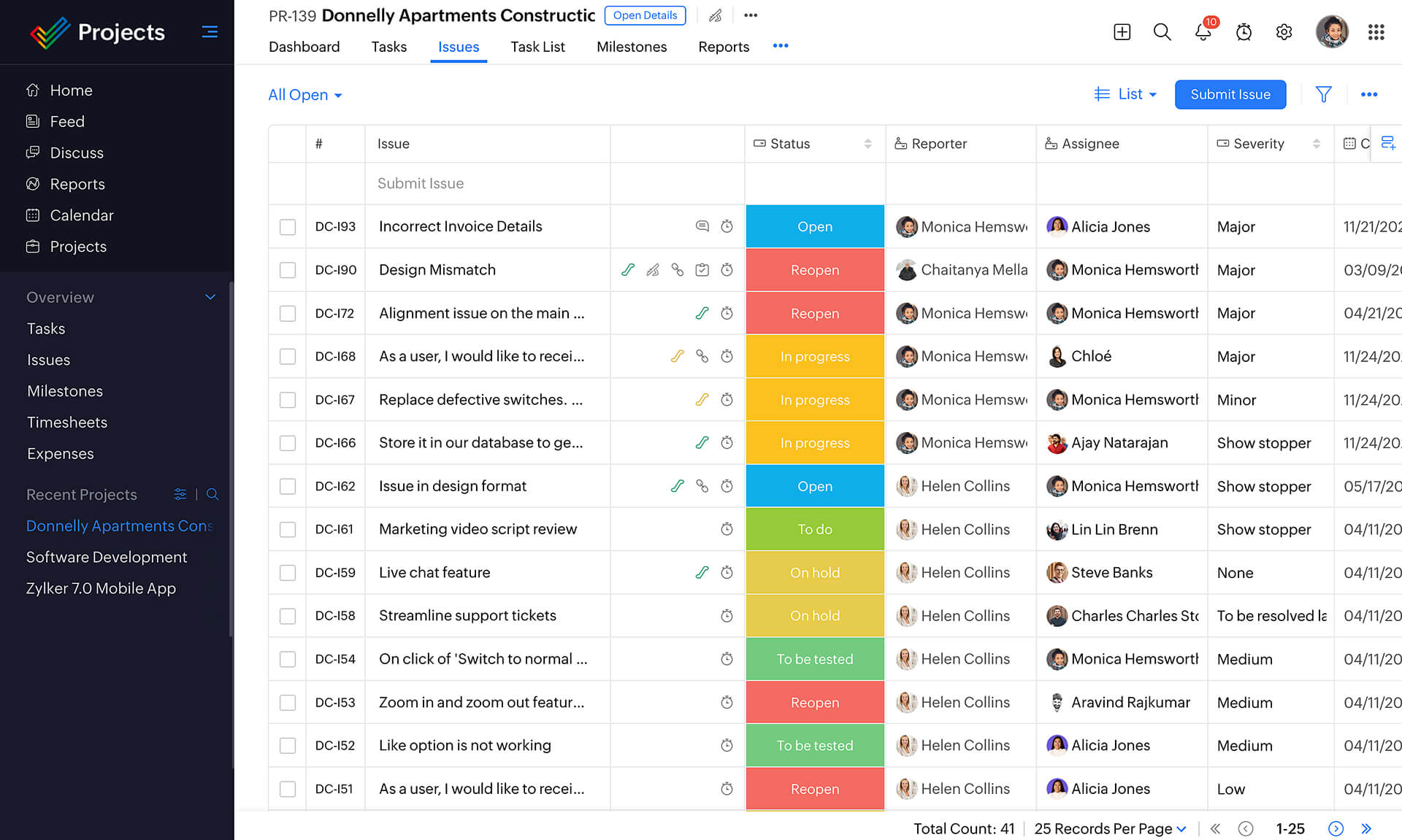Click the Submit Issue button
Screen dimensions: 1402x840
1230,94
